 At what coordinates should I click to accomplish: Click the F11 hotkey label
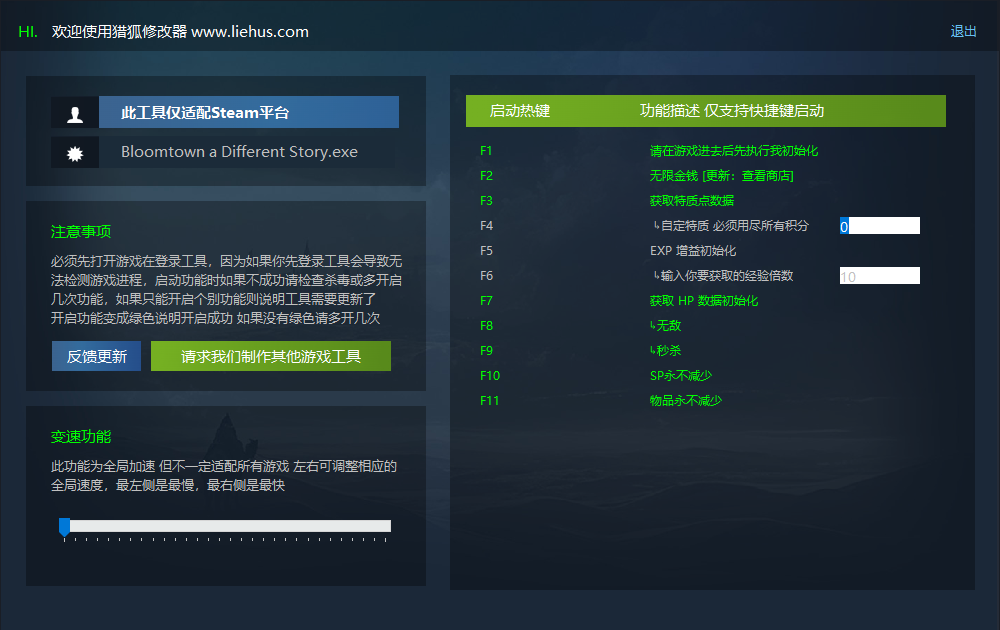pos(489,400)
